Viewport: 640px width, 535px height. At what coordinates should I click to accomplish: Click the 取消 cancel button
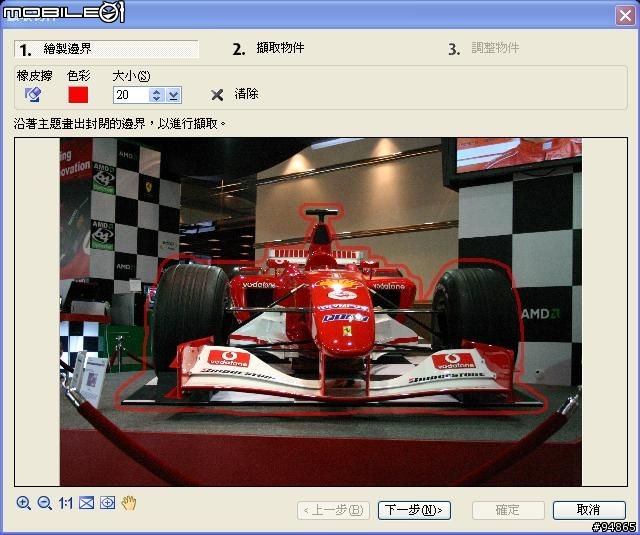pos(589,510)
